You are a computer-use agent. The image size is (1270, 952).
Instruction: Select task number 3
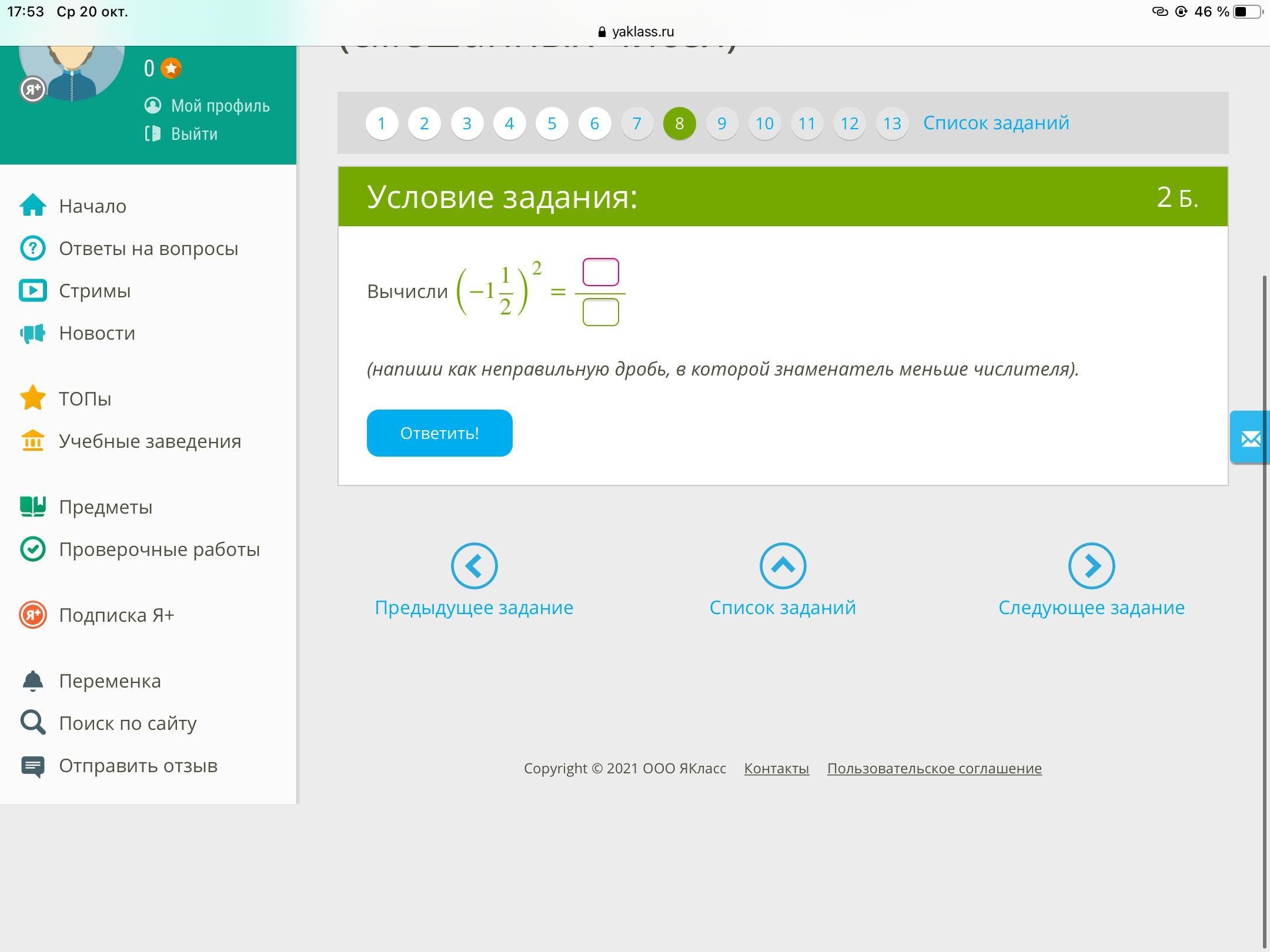point(467,123)
